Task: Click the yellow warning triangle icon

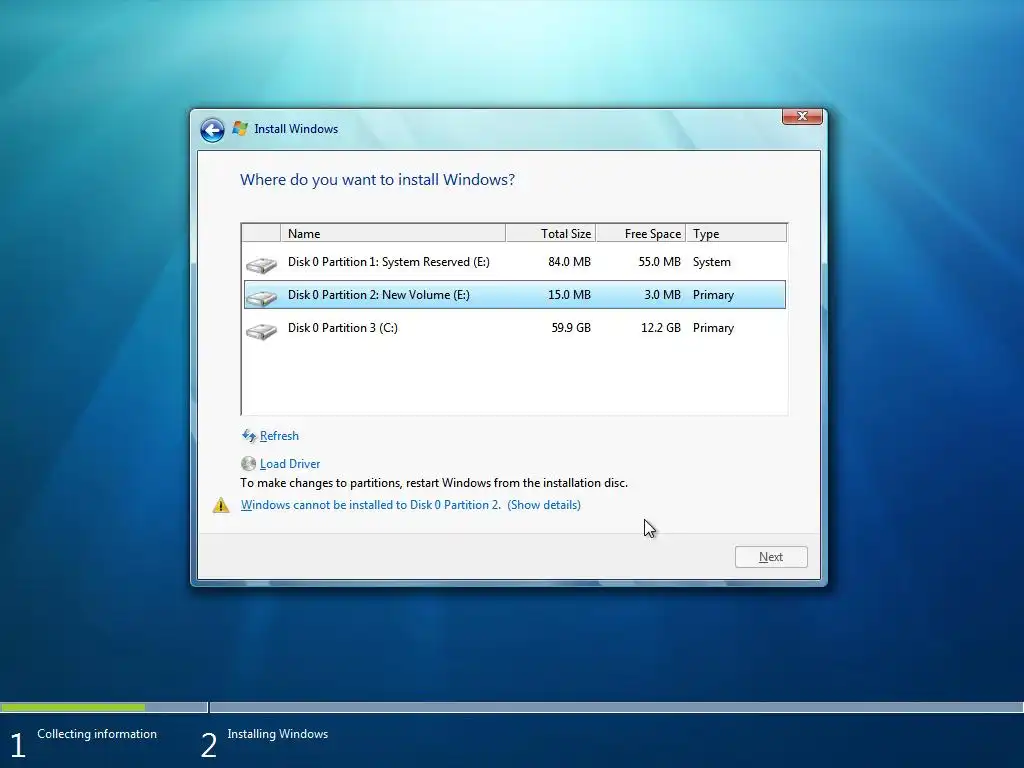Action: pos(221,505)
